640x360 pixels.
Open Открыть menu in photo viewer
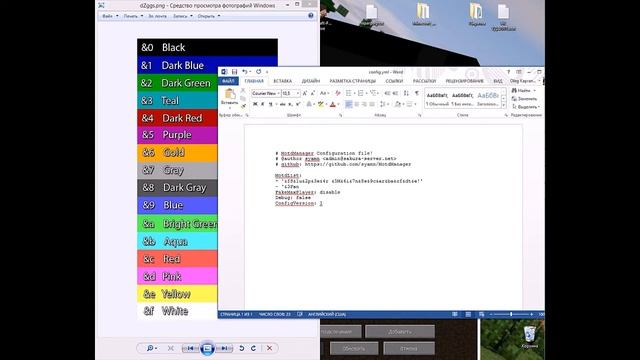[x=209, y=16]
